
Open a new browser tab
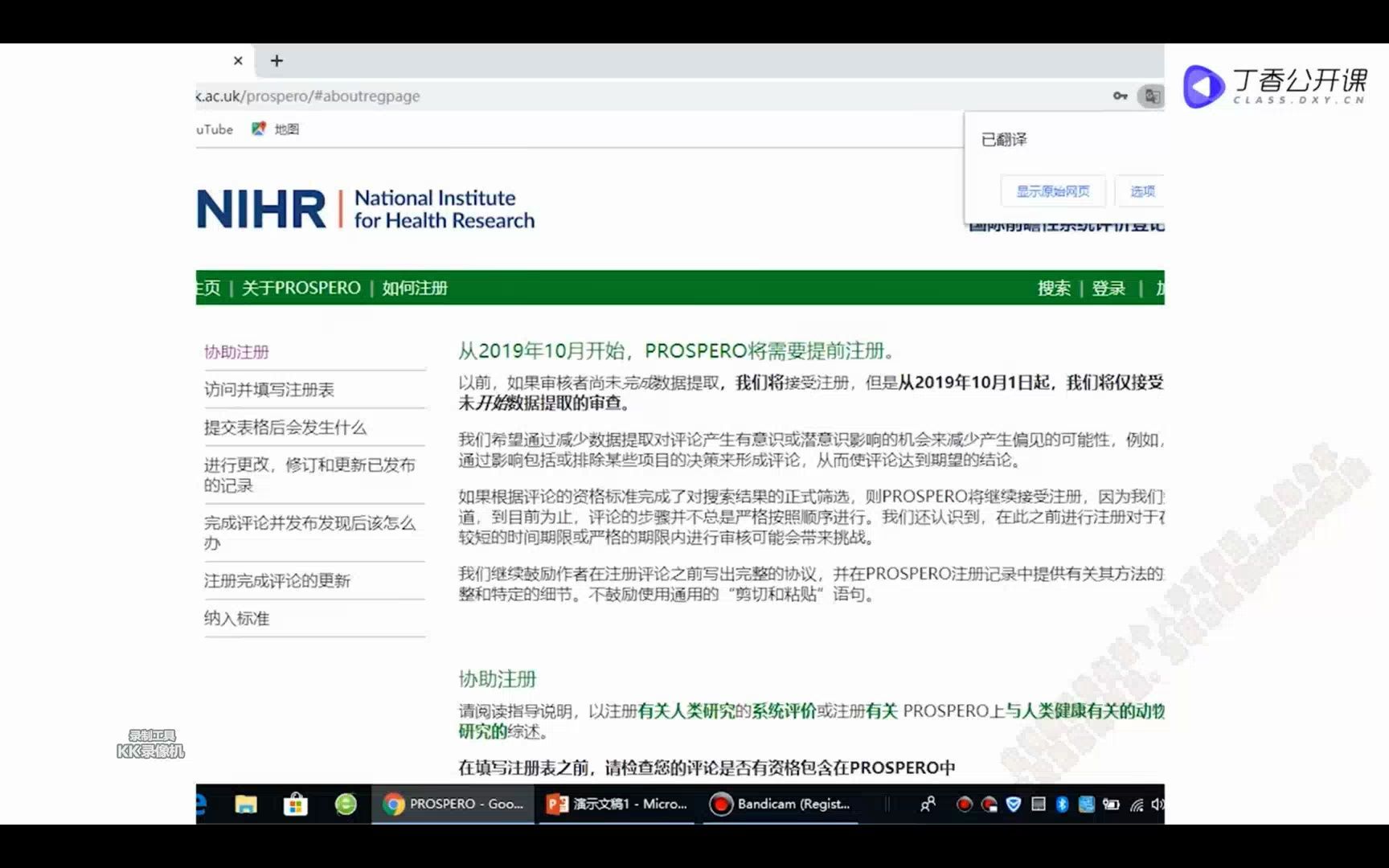pyautogui.click(x=277, y=60)
